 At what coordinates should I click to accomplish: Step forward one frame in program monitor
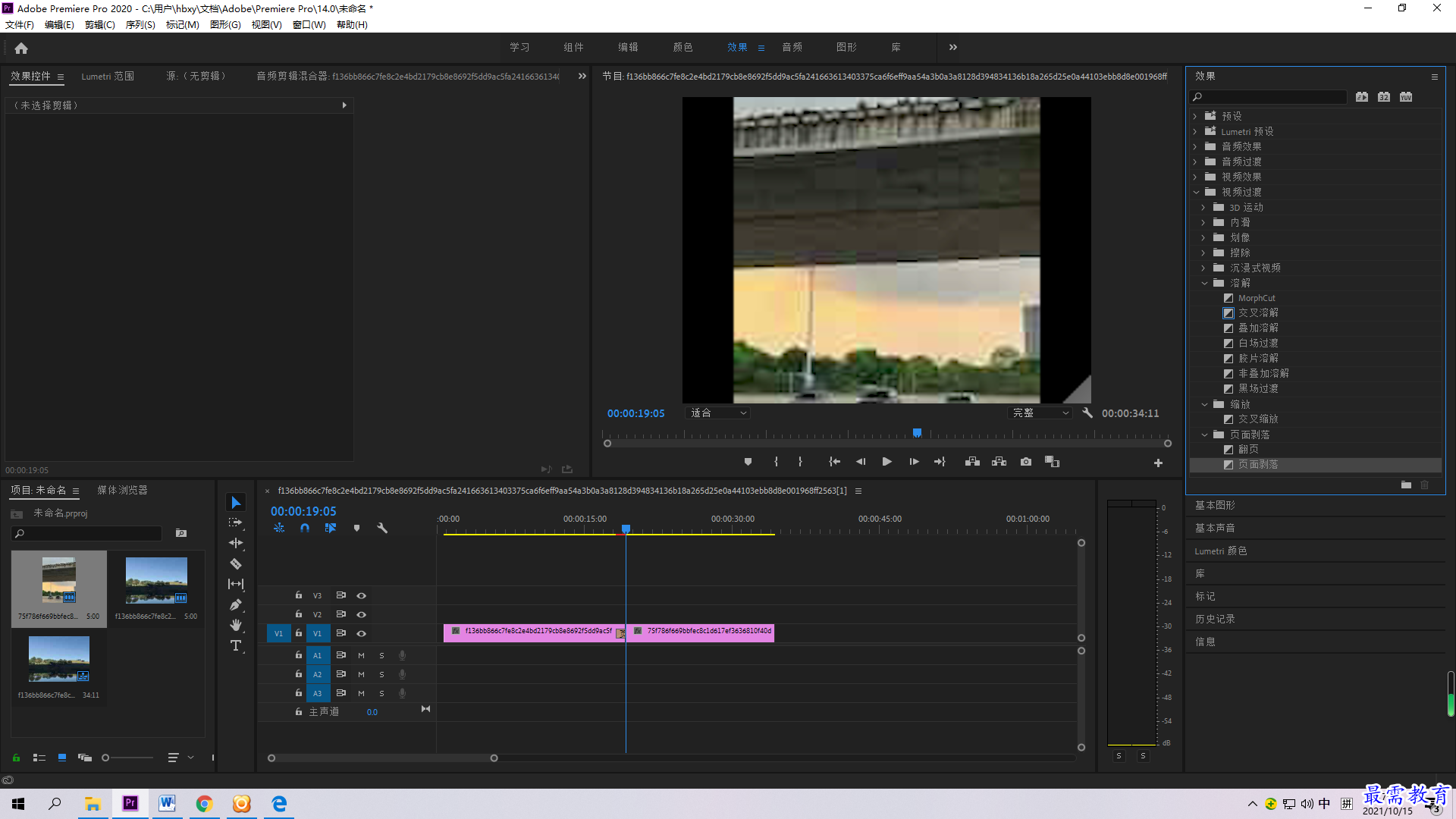[914, 462]
